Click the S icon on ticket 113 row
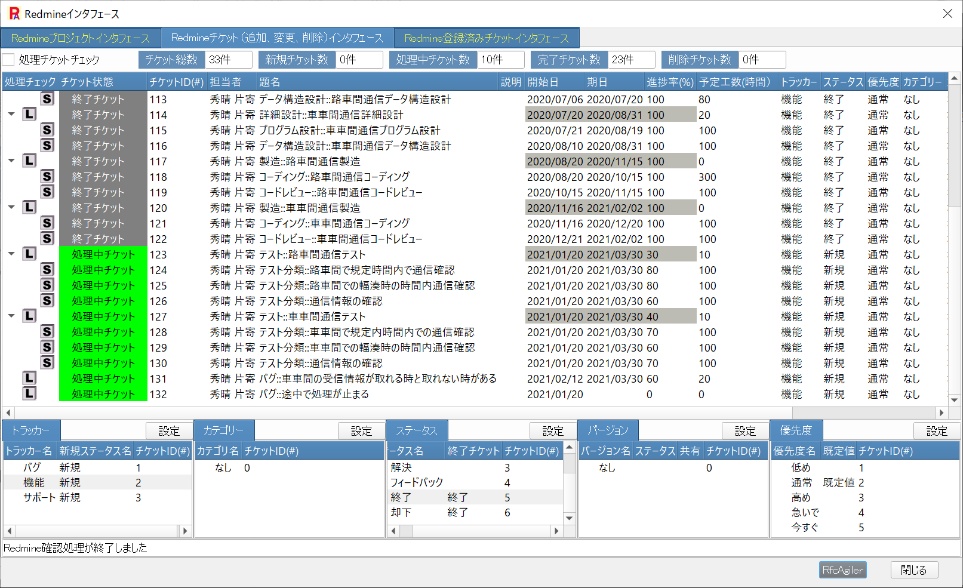 pos(47,98)
